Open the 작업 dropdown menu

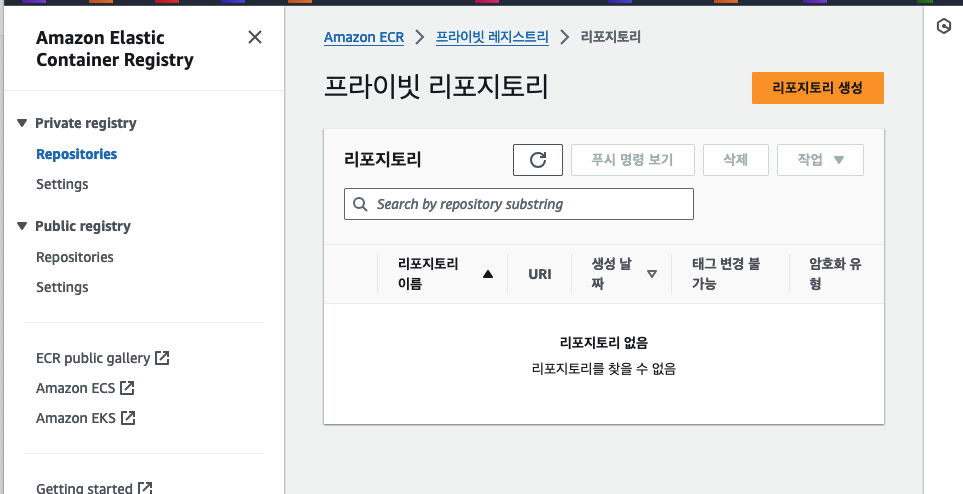pos(821,160)
